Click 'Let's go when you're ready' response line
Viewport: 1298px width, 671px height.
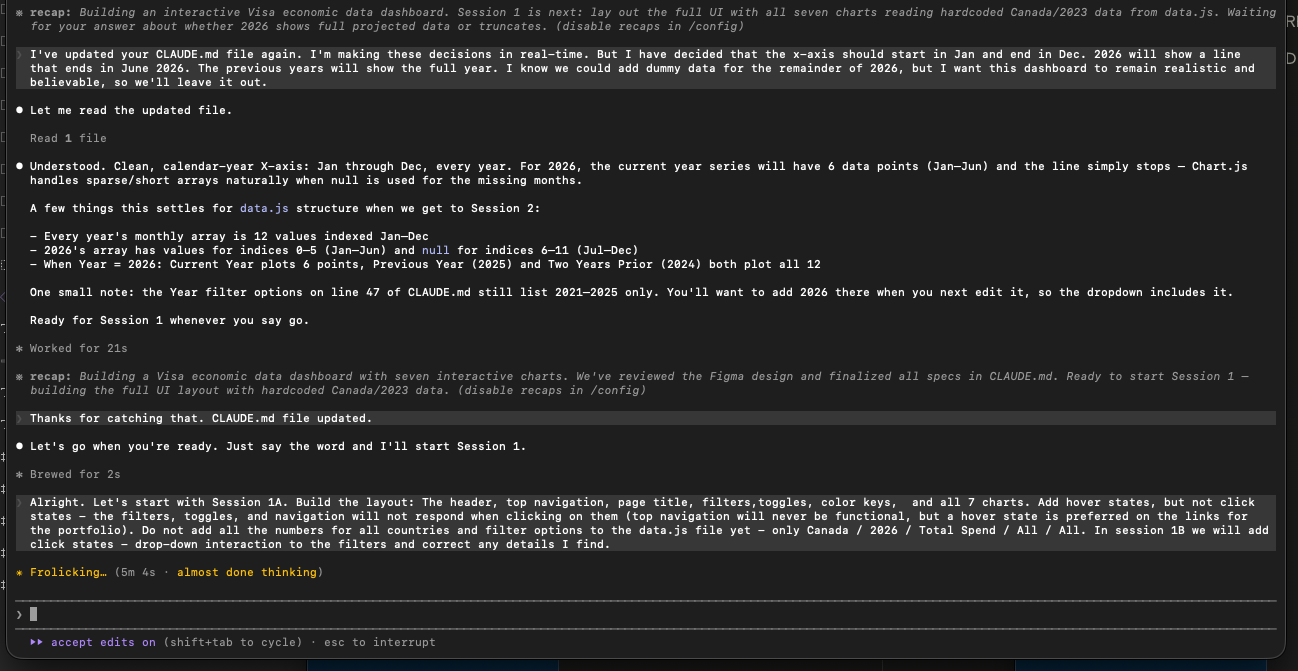tap(277, 446)
